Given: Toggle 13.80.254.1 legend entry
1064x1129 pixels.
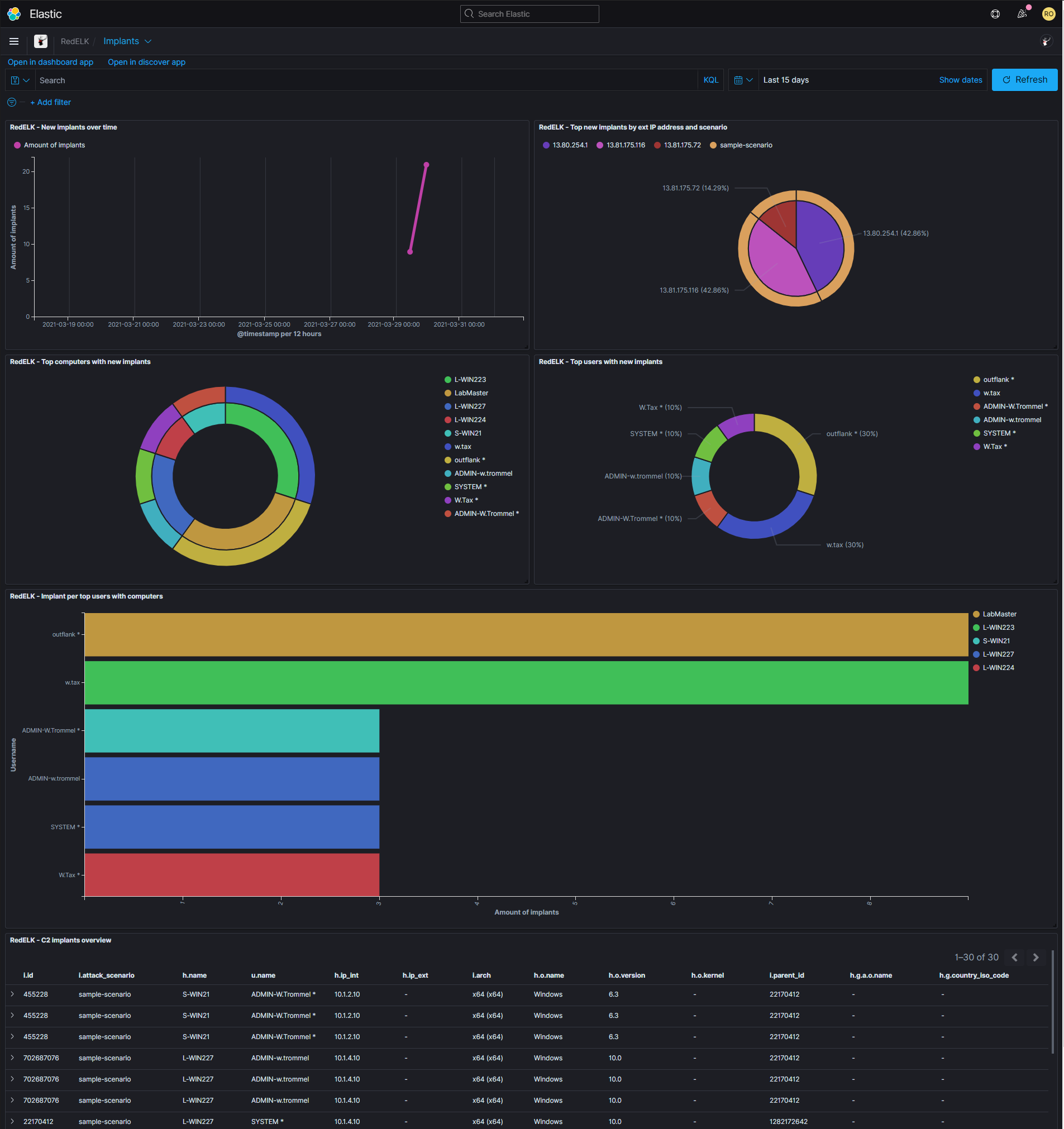Looking at the screenshot, I should (x=565, y=145).
